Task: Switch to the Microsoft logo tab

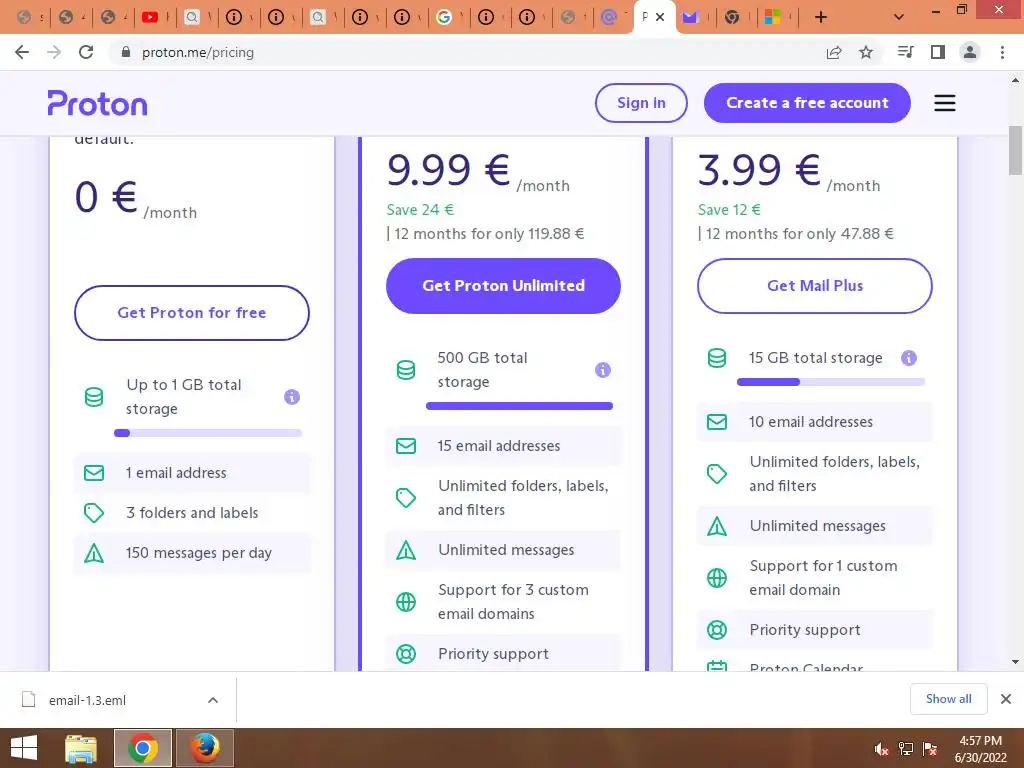Action: click(773, 18)
